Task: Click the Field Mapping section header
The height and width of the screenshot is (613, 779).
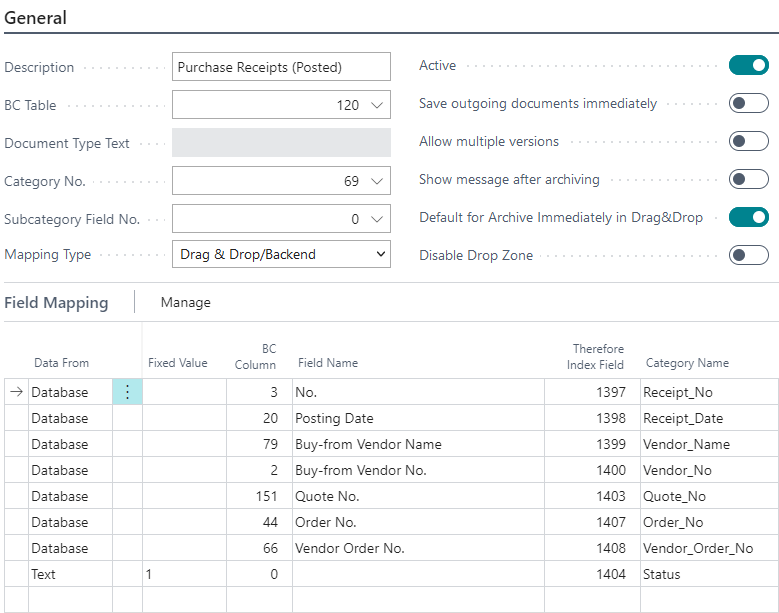Action: 56,302
